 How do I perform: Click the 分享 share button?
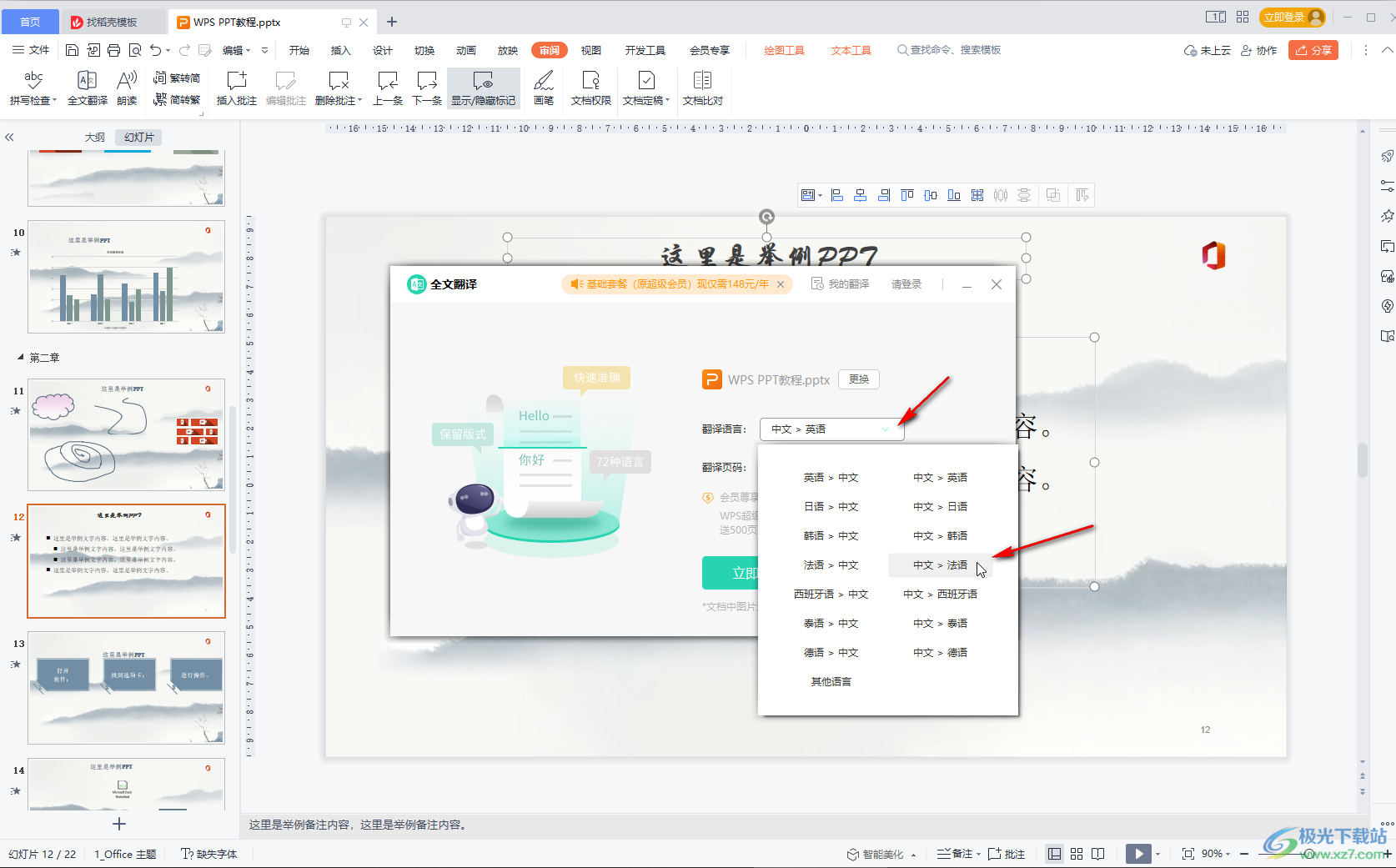click(x=1313, y=50)
